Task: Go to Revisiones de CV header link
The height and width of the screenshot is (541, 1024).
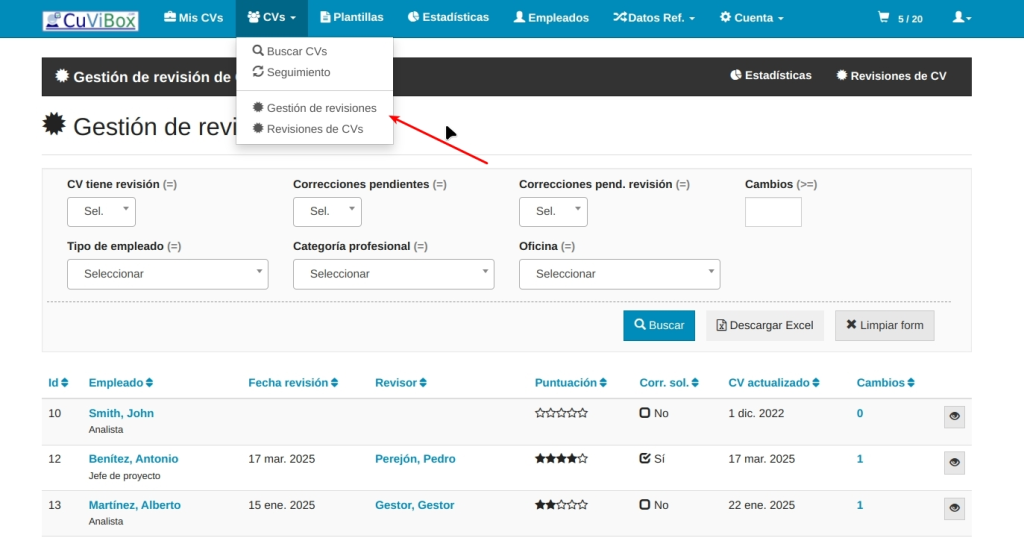Action: (x=891, y=76)
